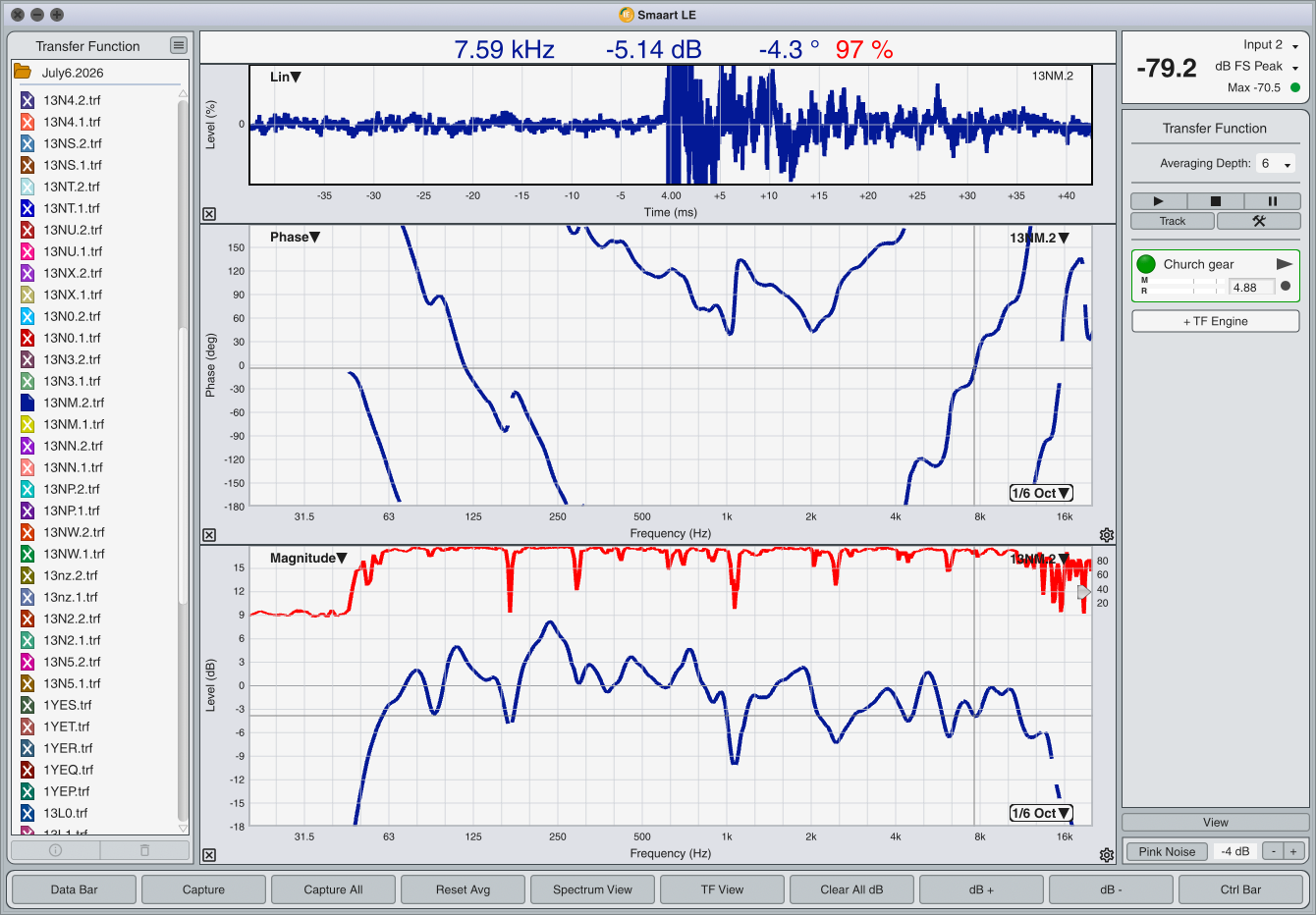
Task: Start the transfer function measurement play button
Action: coord(1158,200)
